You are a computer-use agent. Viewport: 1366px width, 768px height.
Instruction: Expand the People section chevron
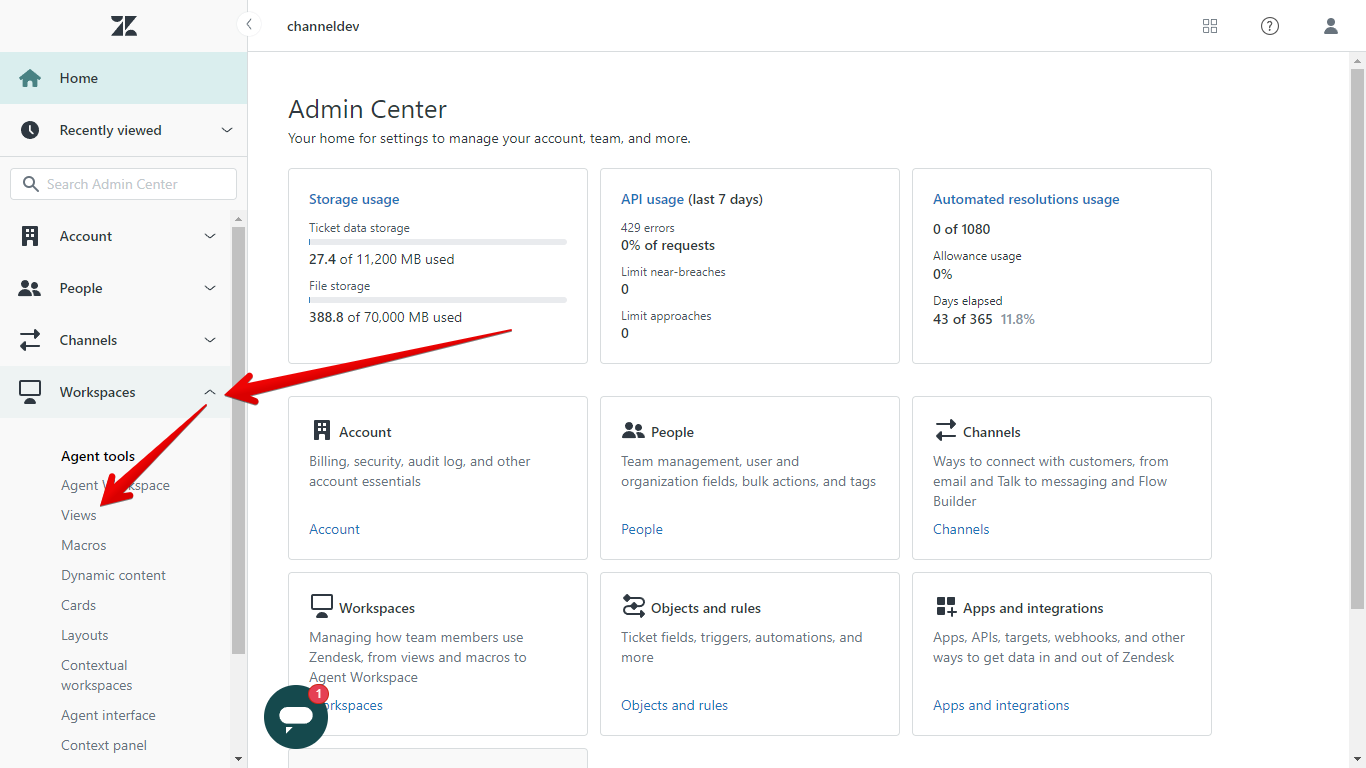210,288
